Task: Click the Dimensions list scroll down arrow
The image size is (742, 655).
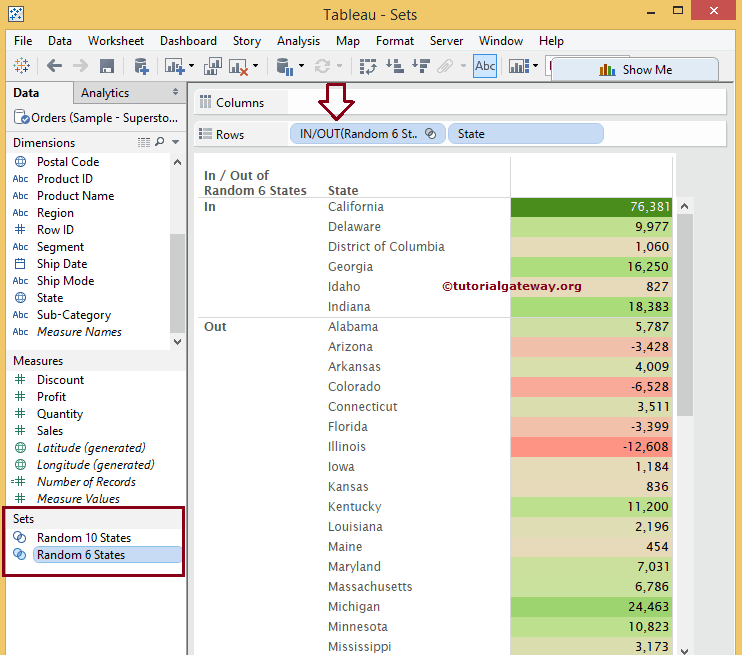Action: (x=178, y=341)
